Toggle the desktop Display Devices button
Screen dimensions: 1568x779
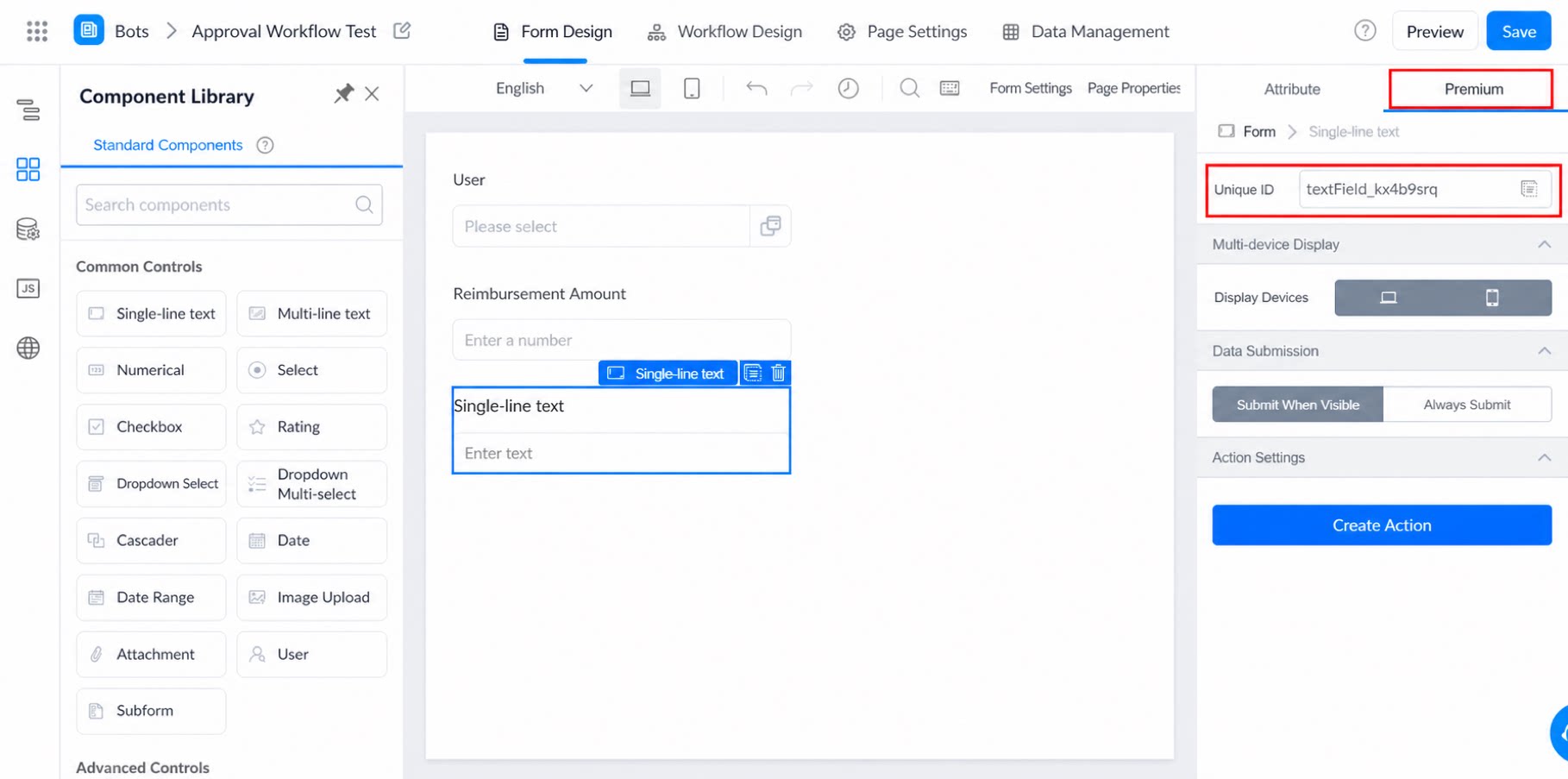(x=1388, y=298)
